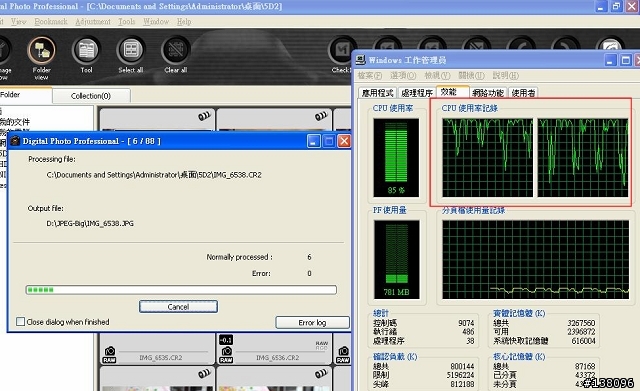Open 關機(U) menu in Task Manager
The image size is (640, 391).
click(471, 76)
